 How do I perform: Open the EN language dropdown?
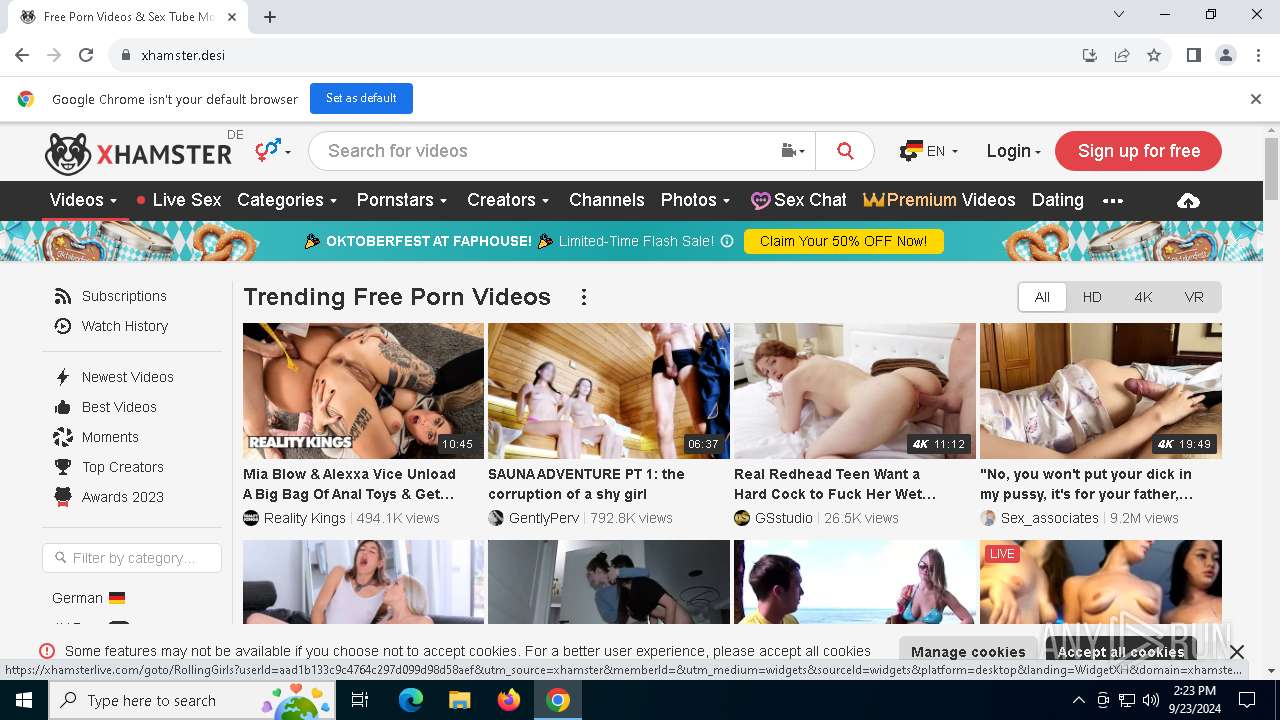click(x=929, y=151)
